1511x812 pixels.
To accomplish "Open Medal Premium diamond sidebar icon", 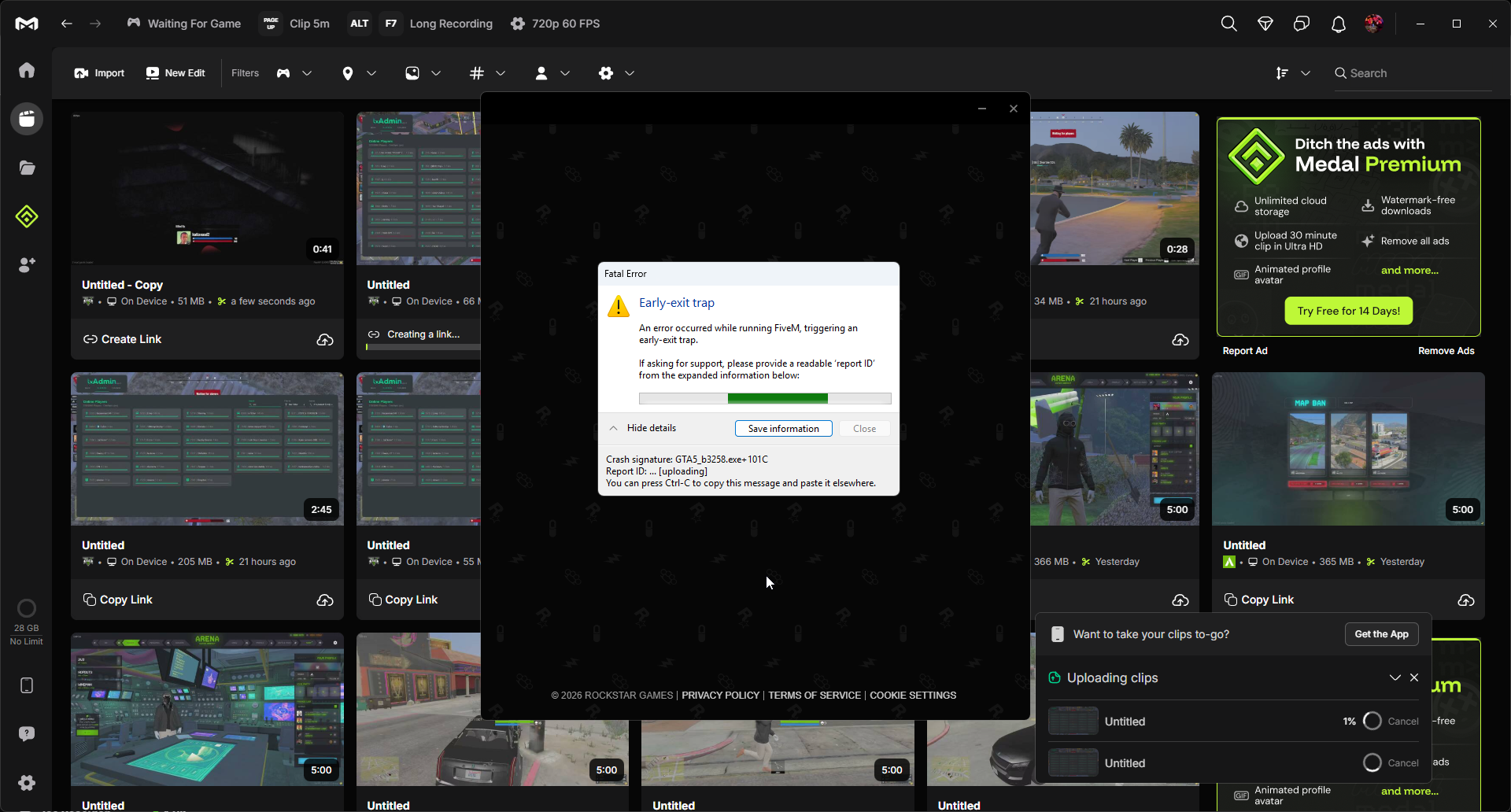I will pos(27,216).
